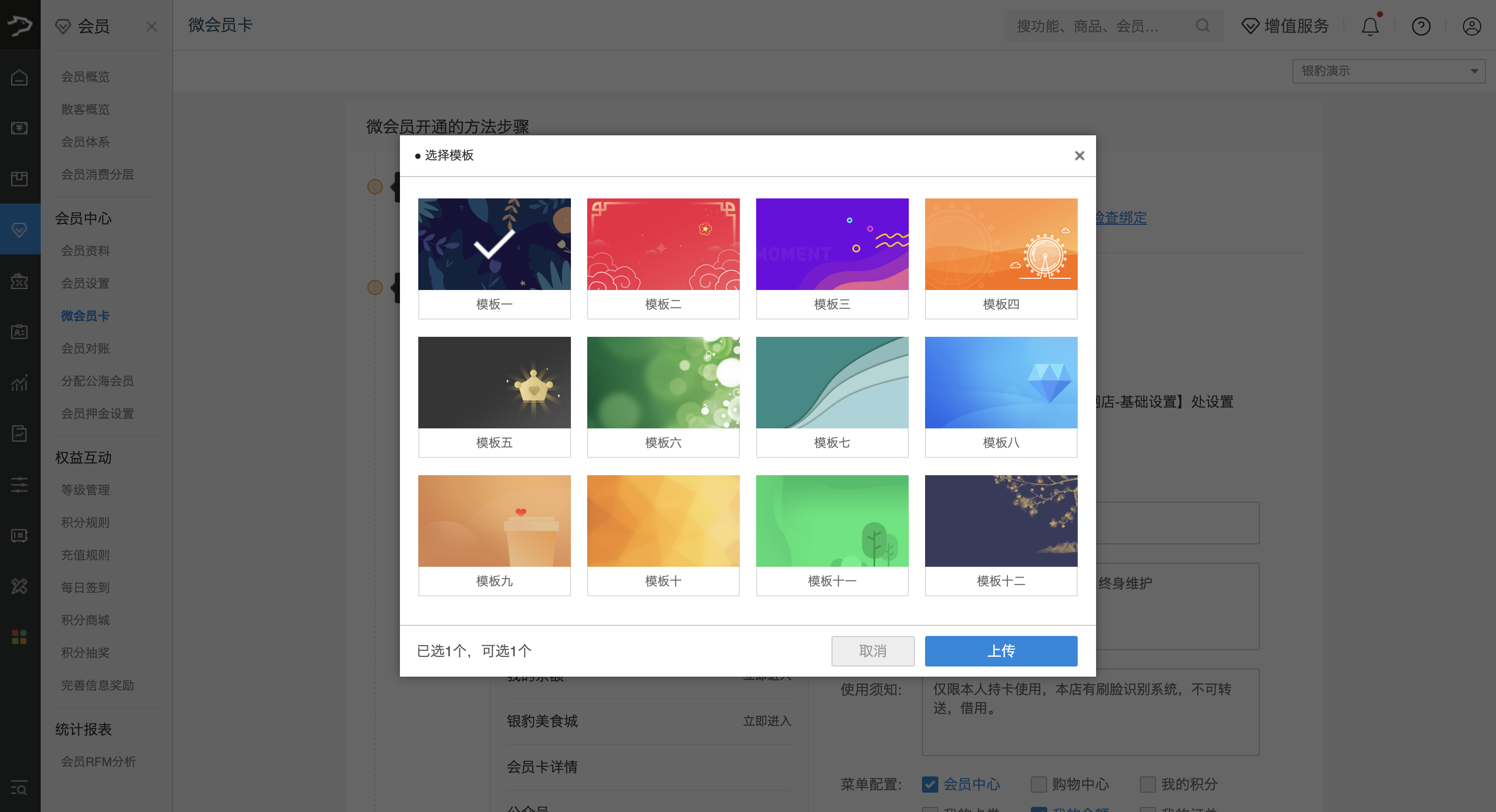The image size is (1496, 812).
Task: Click the 检查绑定 link
Action: (x=1121, y=218)
